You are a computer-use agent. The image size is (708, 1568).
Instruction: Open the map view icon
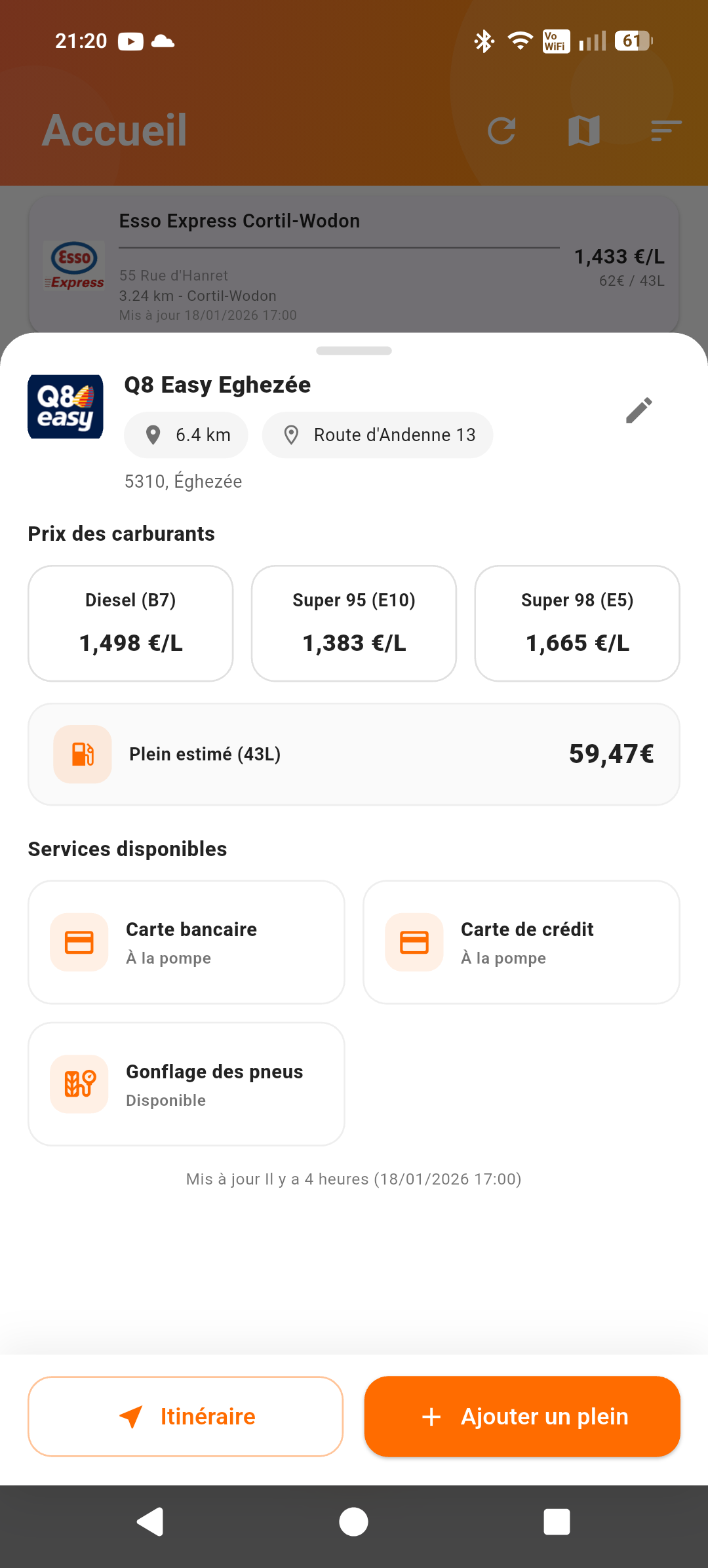[584, 130]
